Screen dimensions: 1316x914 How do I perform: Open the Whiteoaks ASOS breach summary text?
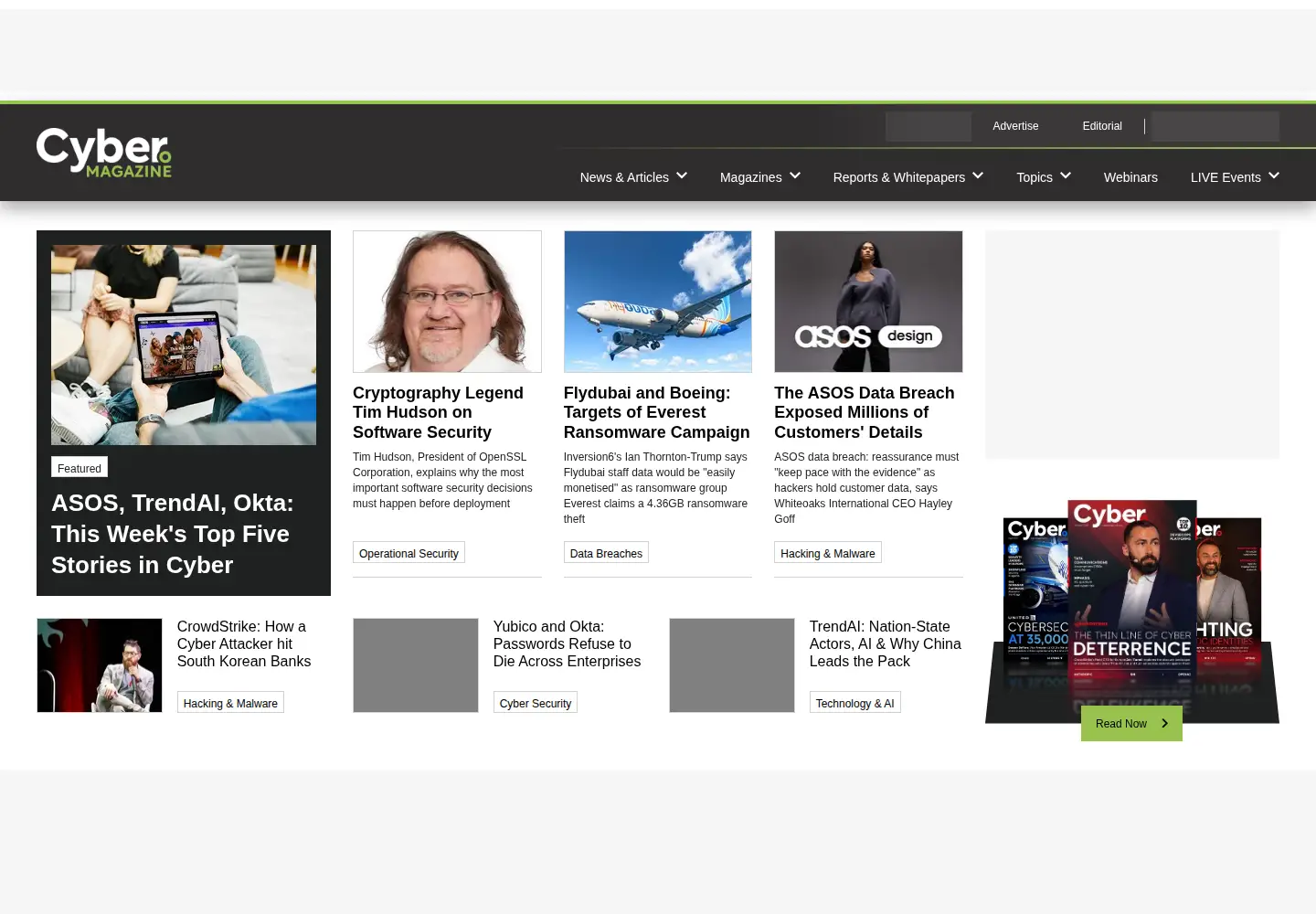tap(866, 487)
